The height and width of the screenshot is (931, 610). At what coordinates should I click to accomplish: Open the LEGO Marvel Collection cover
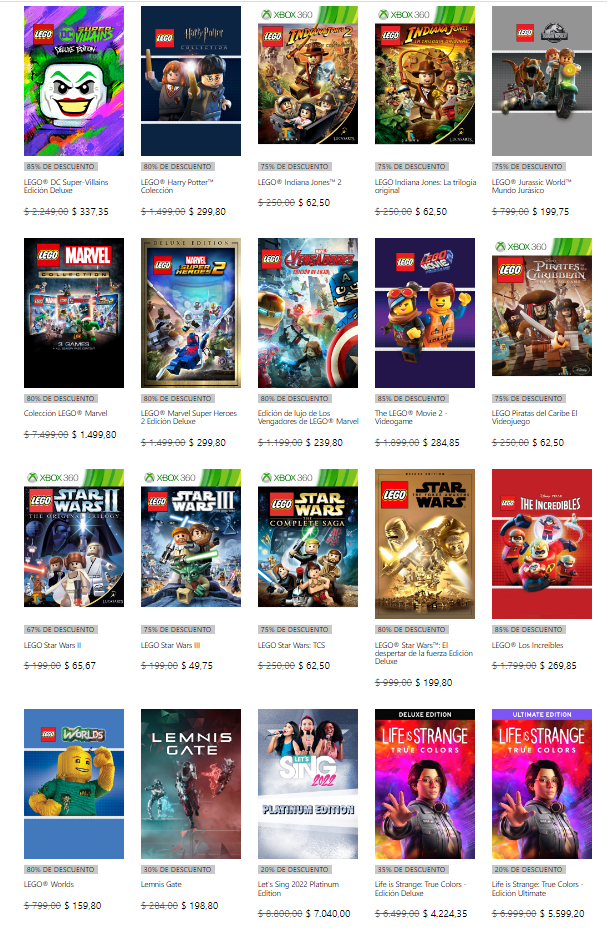click(x=74, y=313)
